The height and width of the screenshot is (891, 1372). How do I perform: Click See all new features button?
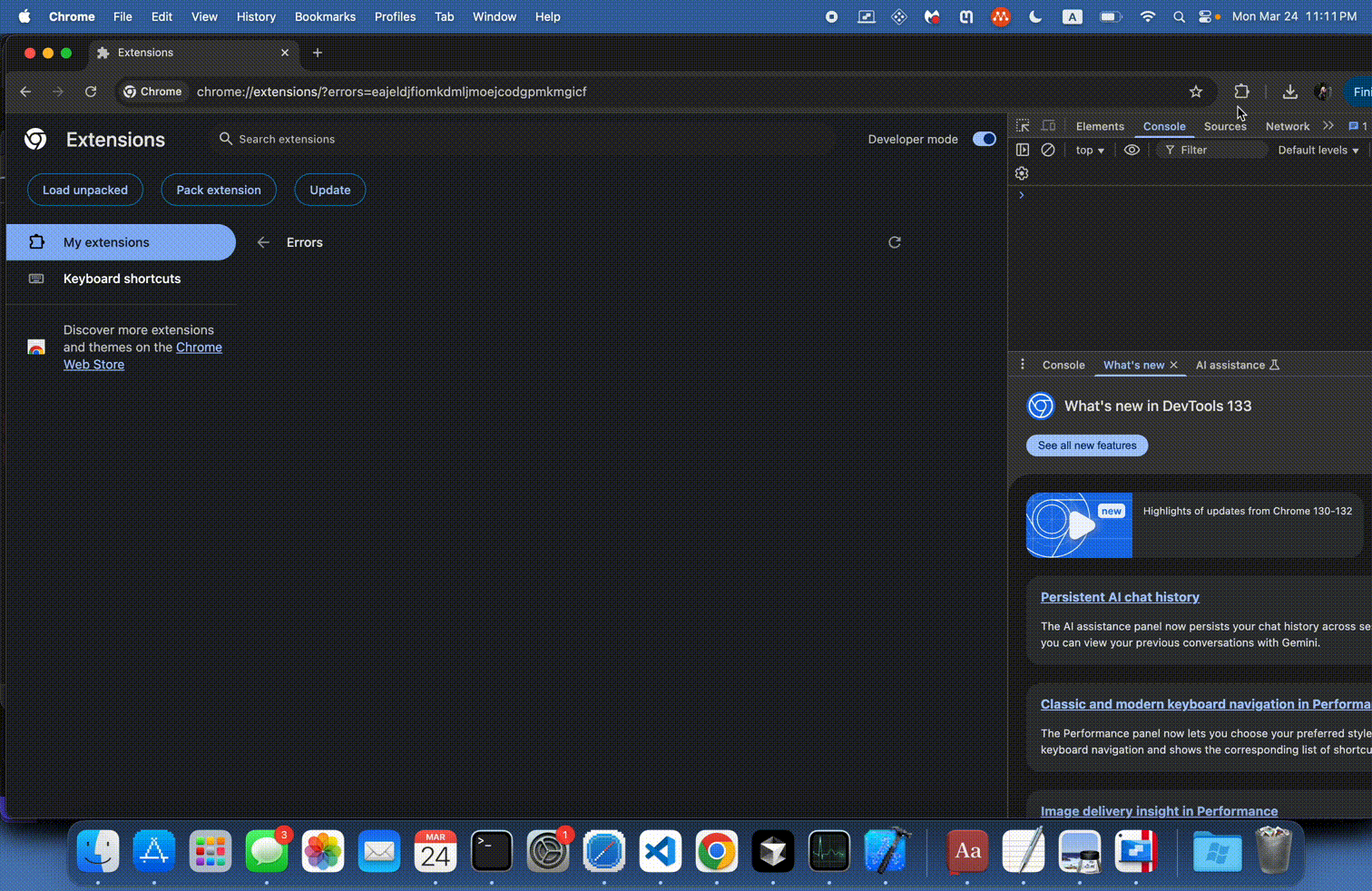(1087, 445)
